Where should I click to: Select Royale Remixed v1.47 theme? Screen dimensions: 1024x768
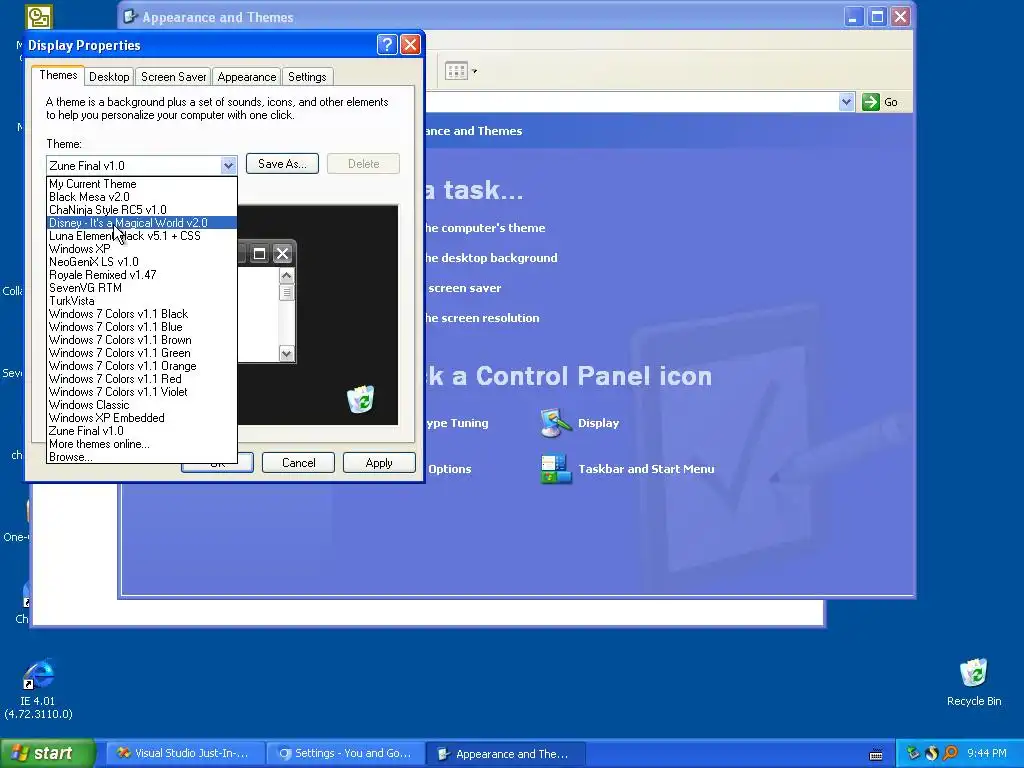[142, 275]
